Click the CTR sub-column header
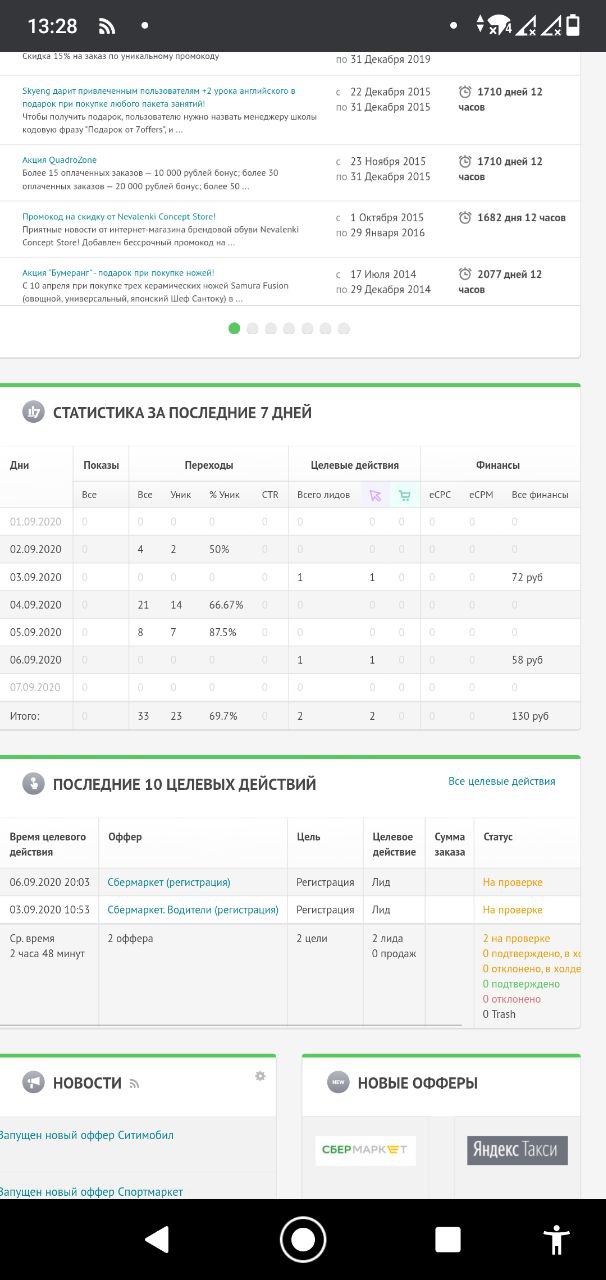606x1280 pixels. (270, 495)
